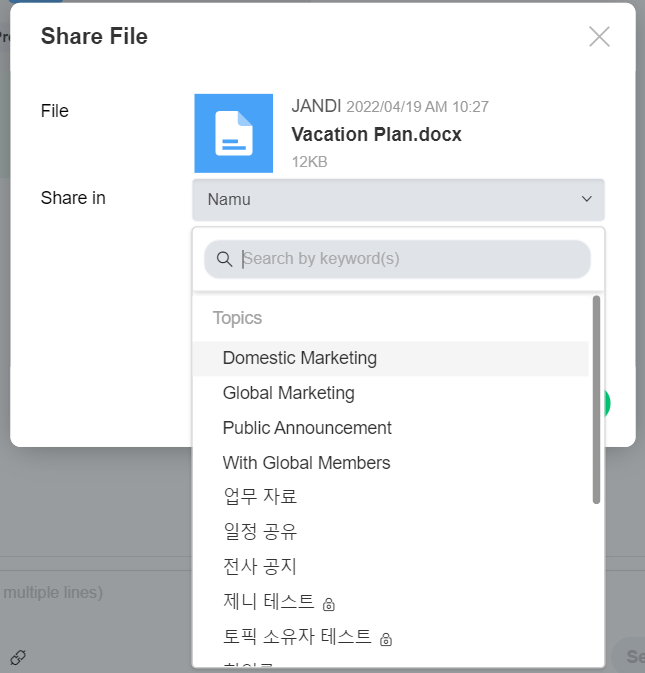Select the 토픽 소유자 테스트 topic
The height and width of the screenshot is (673, 645).
point(297,637)
